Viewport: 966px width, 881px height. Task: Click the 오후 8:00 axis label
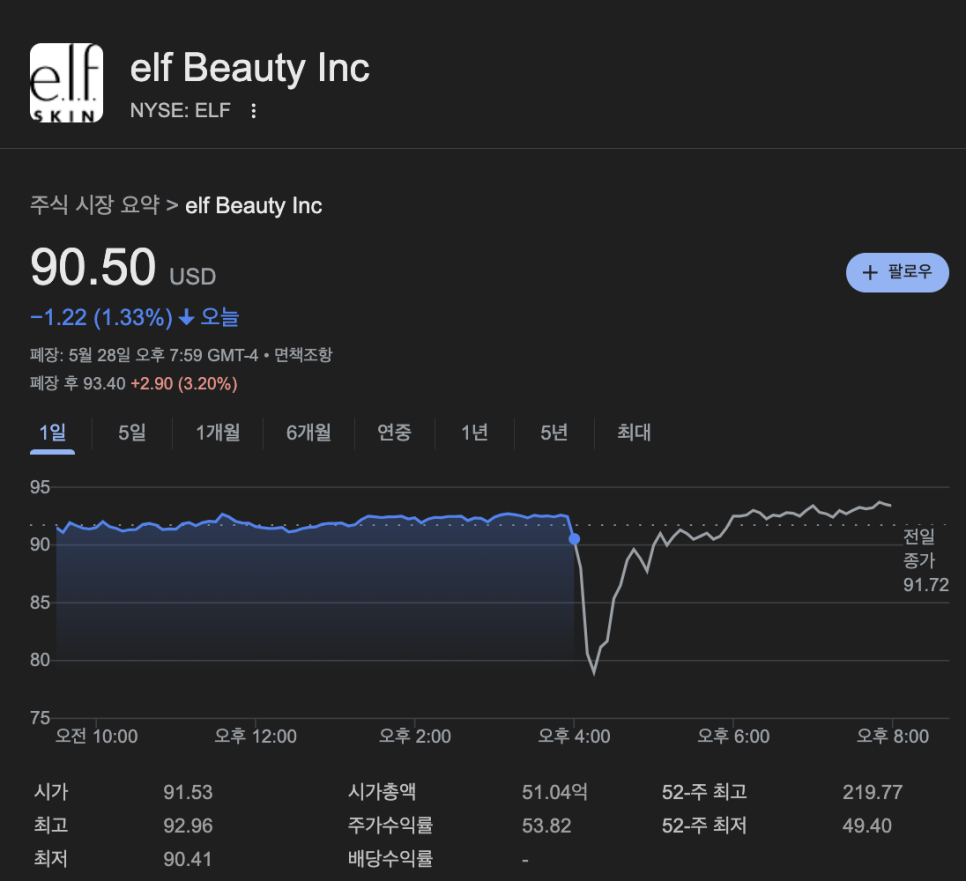893,736
